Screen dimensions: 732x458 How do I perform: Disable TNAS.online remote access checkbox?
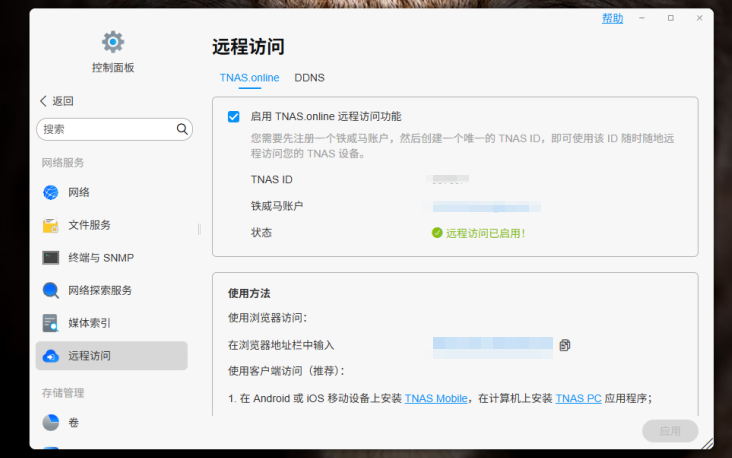click(x=234, y=116)
